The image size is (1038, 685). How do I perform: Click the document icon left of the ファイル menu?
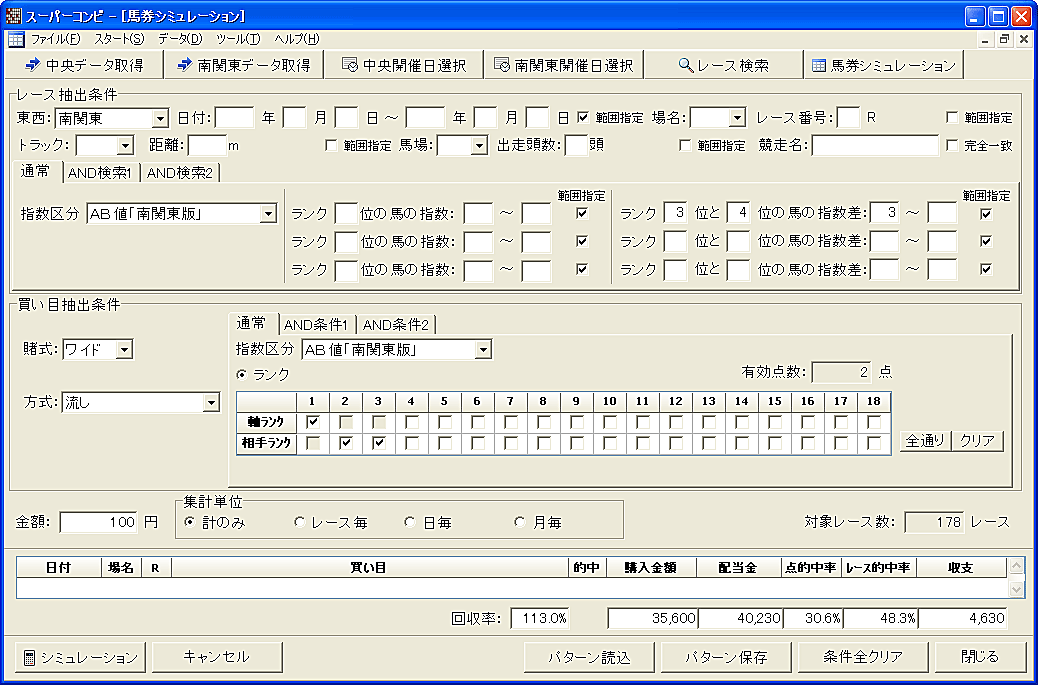[16, 39]
